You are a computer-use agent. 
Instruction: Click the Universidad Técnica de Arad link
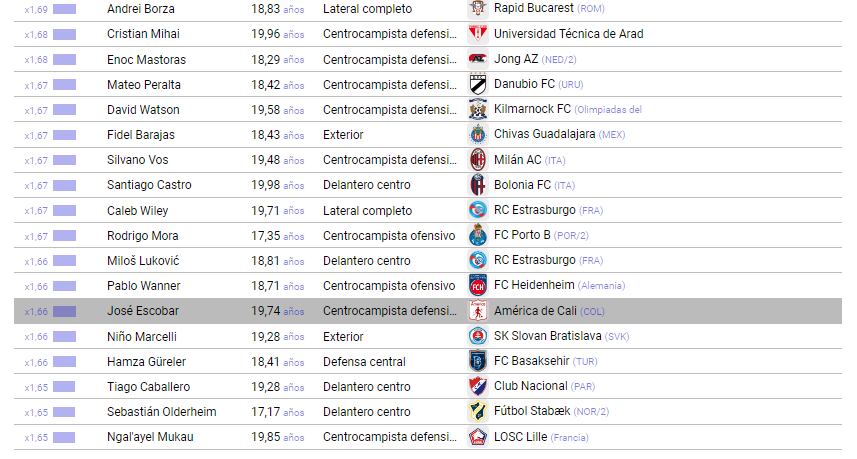(568, 34)
